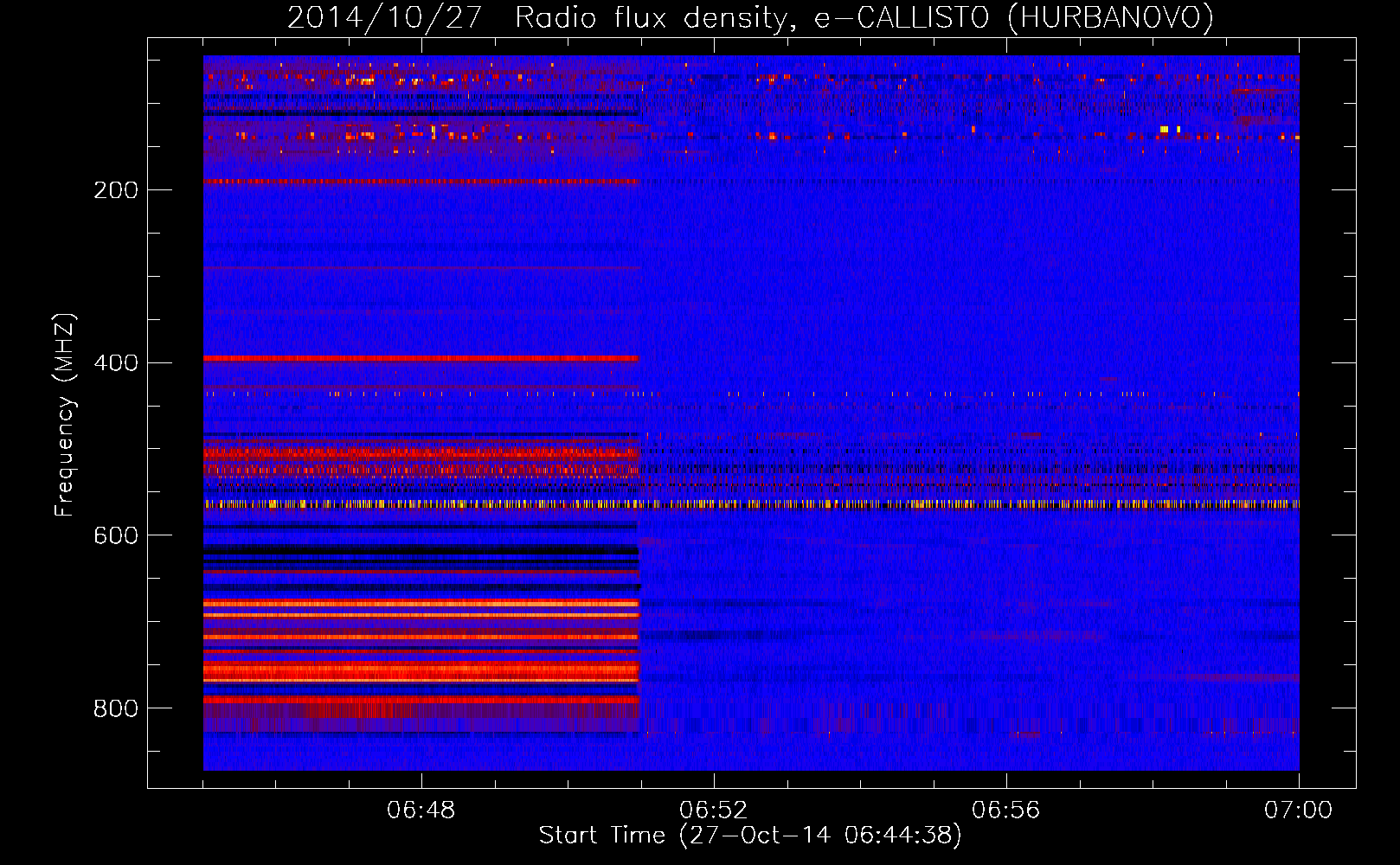Click the 200 frequency tick label
The height and width of the screenshot is (865, 1400).
(116, 190)
